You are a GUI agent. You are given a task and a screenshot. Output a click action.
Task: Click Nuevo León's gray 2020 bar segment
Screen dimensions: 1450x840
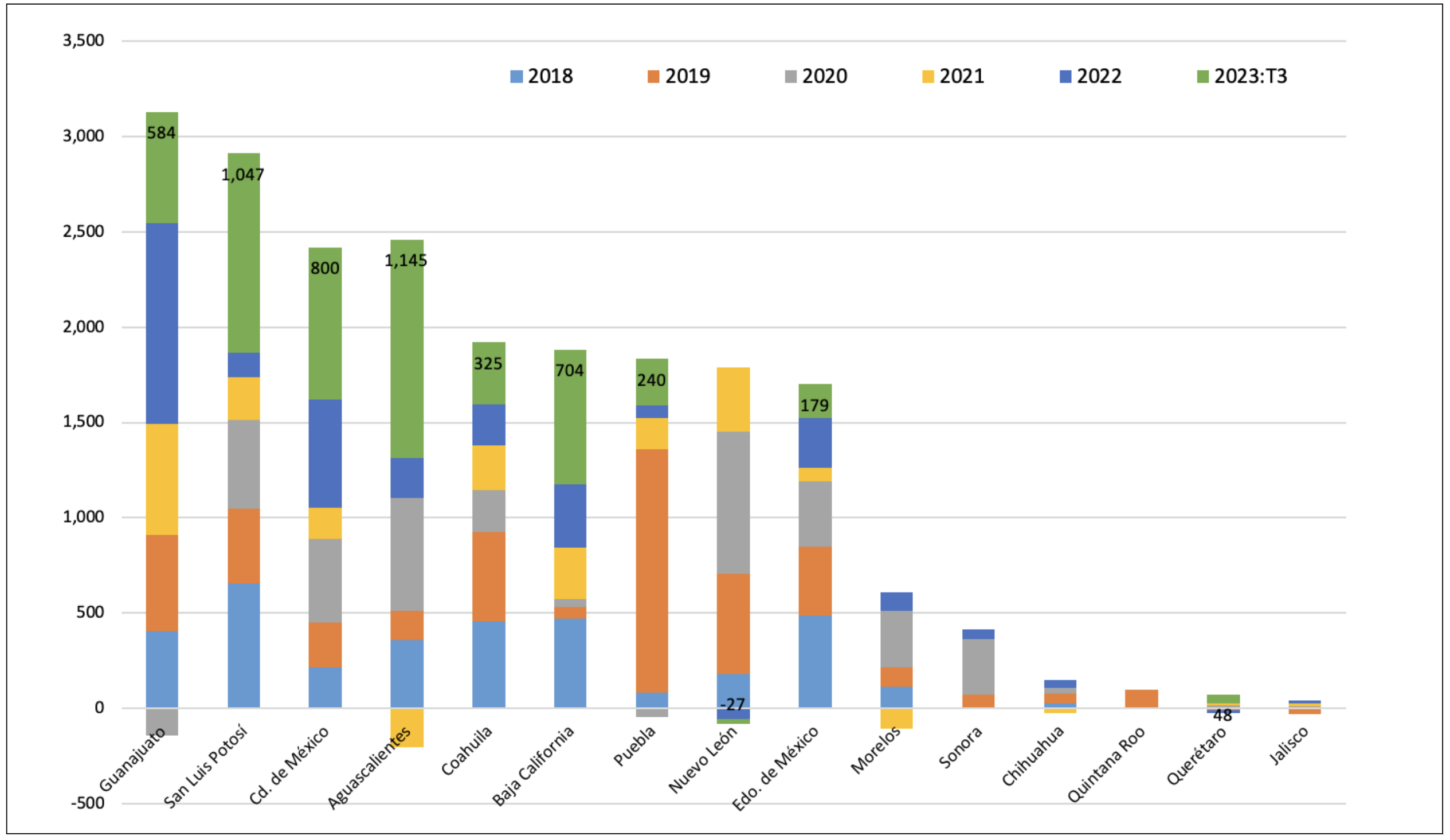(x=733, y=504)
